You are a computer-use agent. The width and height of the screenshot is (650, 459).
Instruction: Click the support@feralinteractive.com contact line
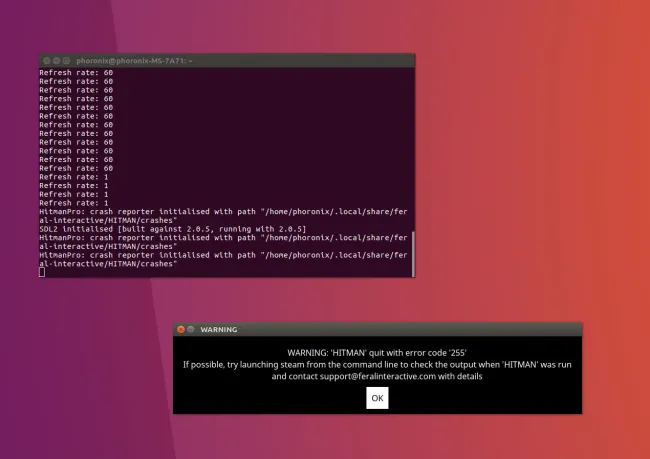coord(377,376)
